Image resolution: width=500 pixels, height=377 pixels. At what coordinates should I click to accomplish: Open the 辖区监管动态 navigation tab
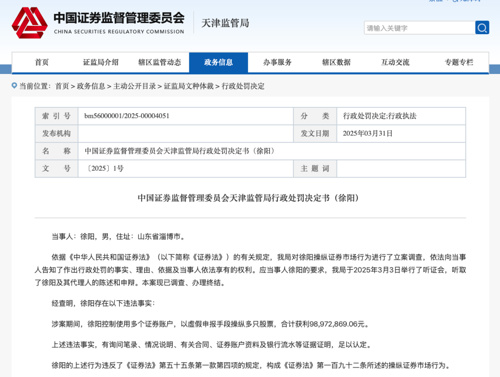(x=160, y=62)
